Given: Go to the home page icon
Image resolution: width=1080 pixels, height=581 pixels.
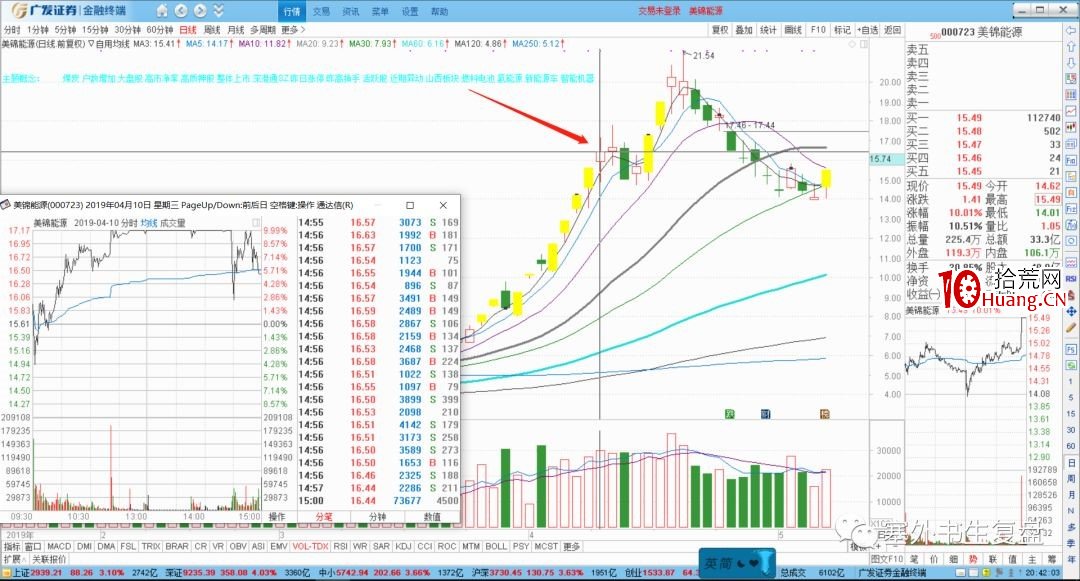Looking at the screenshot, I should [x=162, y=10].
